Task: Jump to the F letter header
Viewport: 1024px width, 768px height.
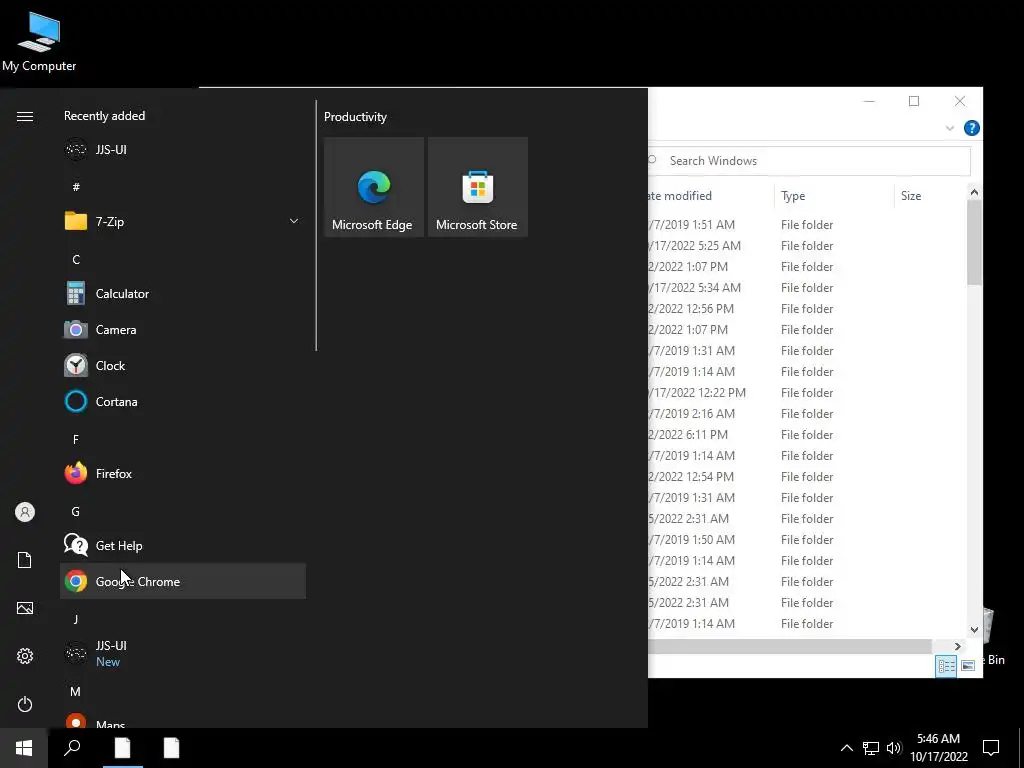Action: [76, 440]
